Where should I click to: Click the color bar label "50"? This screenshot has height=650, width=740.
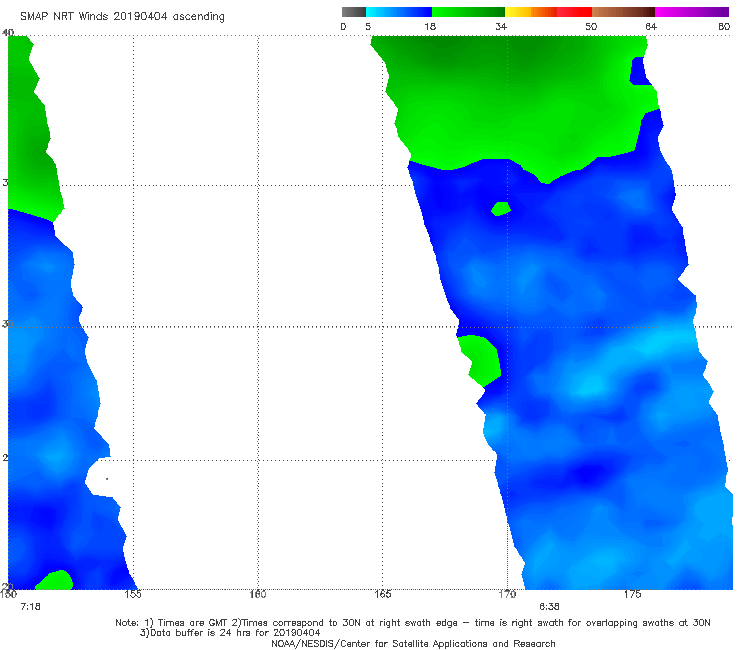click(591, 27)
